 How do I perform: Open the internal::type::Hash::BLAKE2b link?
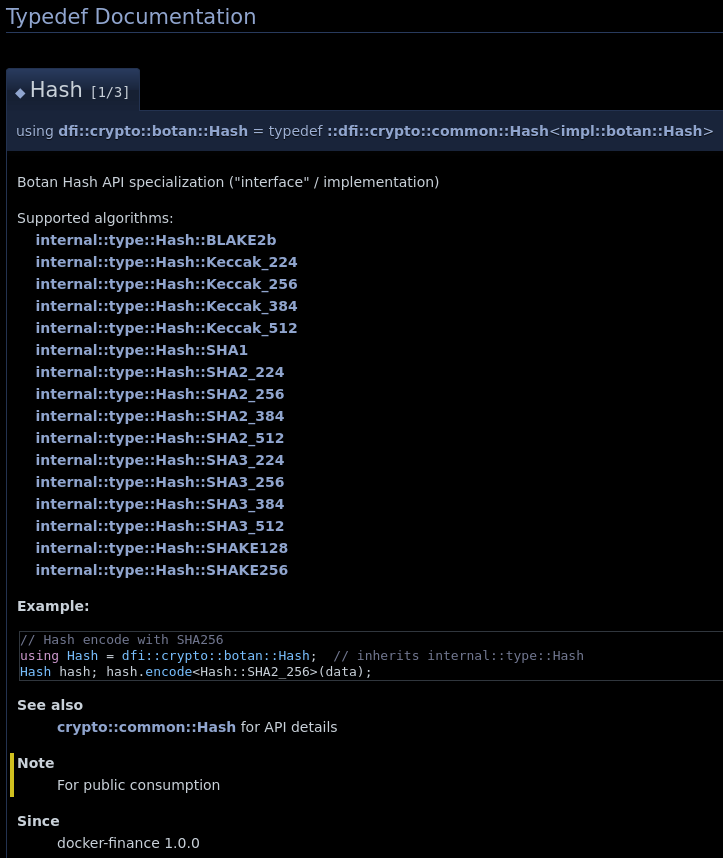[155, 240]
